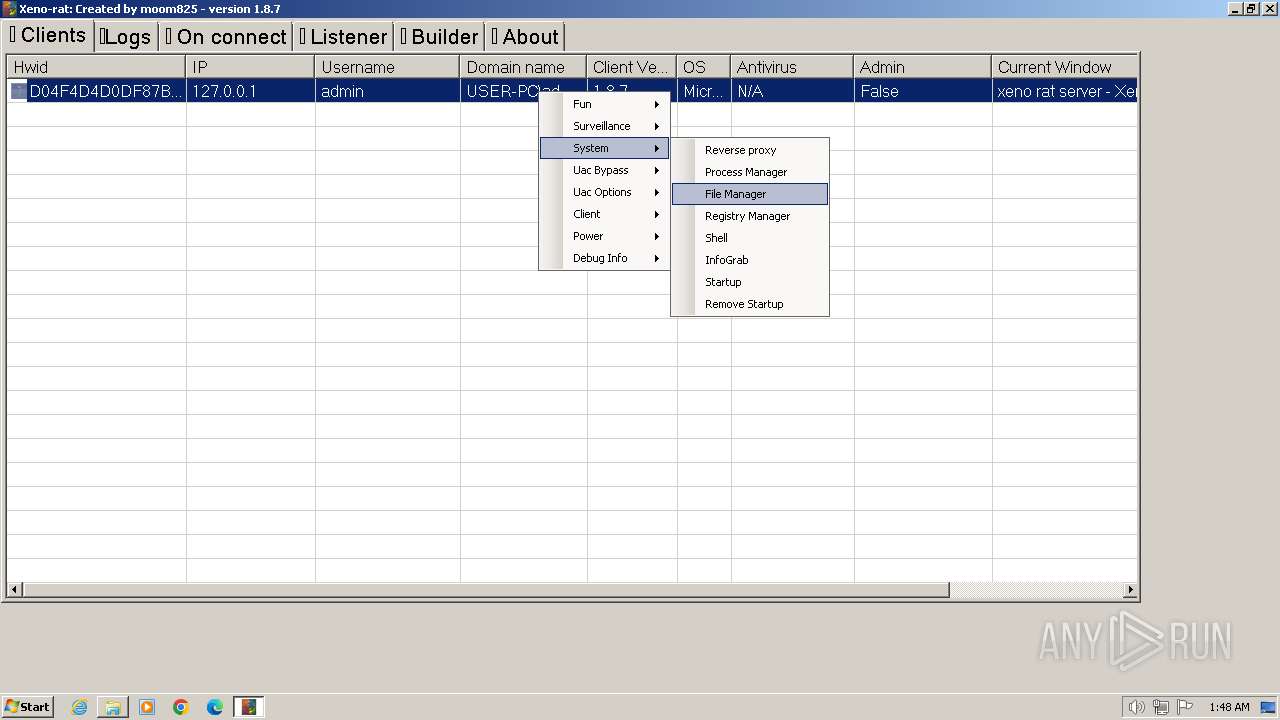Open the File Manager menu entry
Screen dimensions: 1280x720
coord(750,194)
